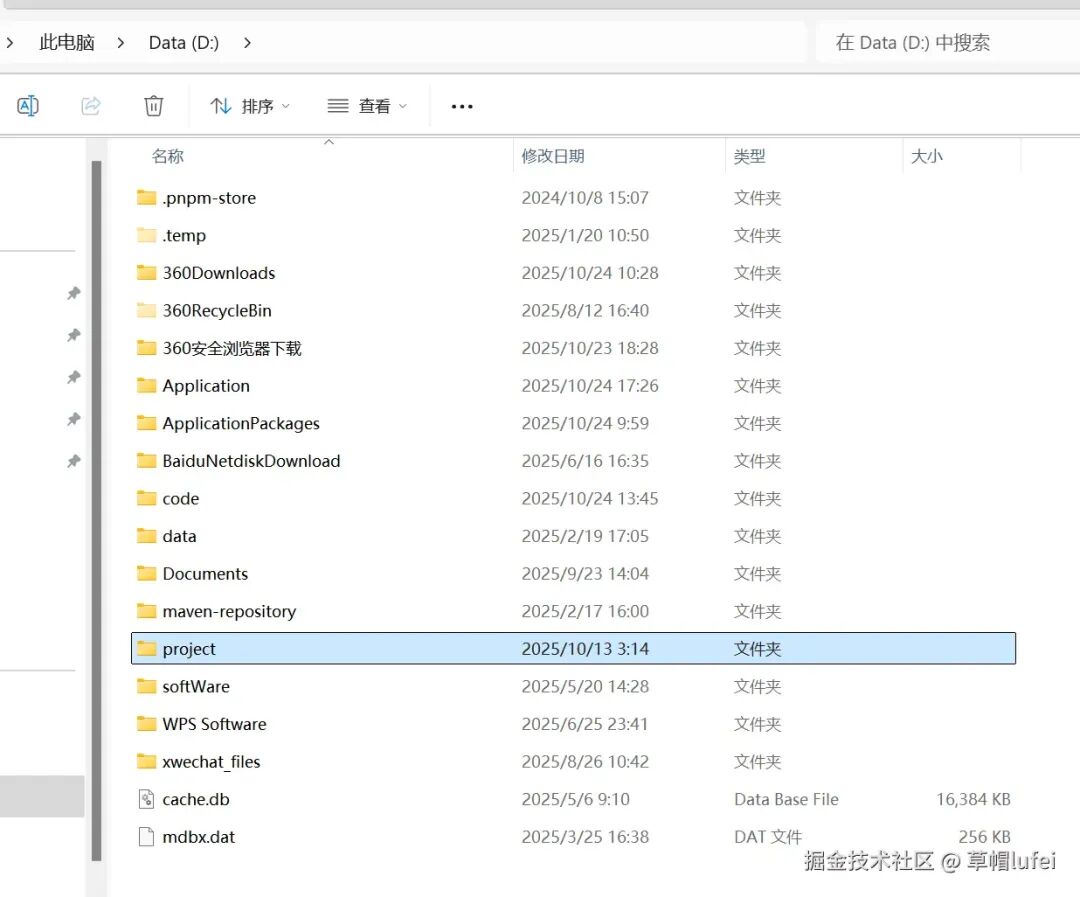Viewport: 1080px width, 897px height.
Task: Click the mdbx.dat file icon
Action: (x=146, y=837)
